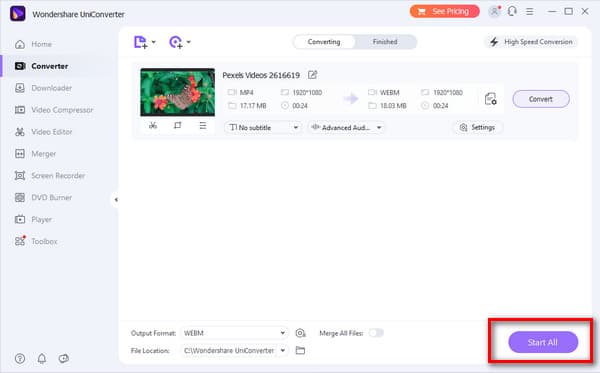Viewport: 600px width, 373px height.
Task: Open the Merger section
Action: click(35, 154)
